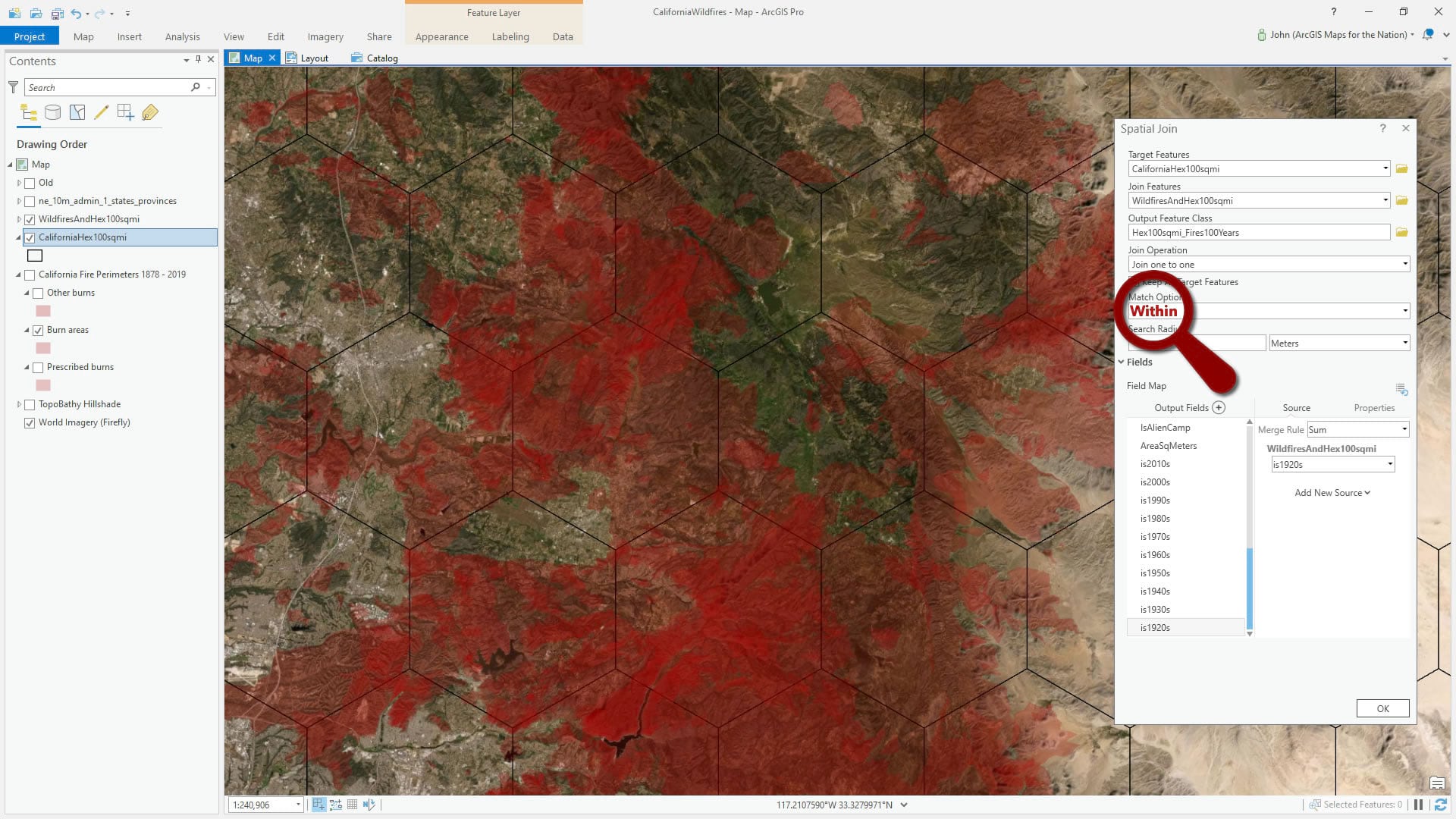Open the Analysis ribbon tab

click(182, 36)
